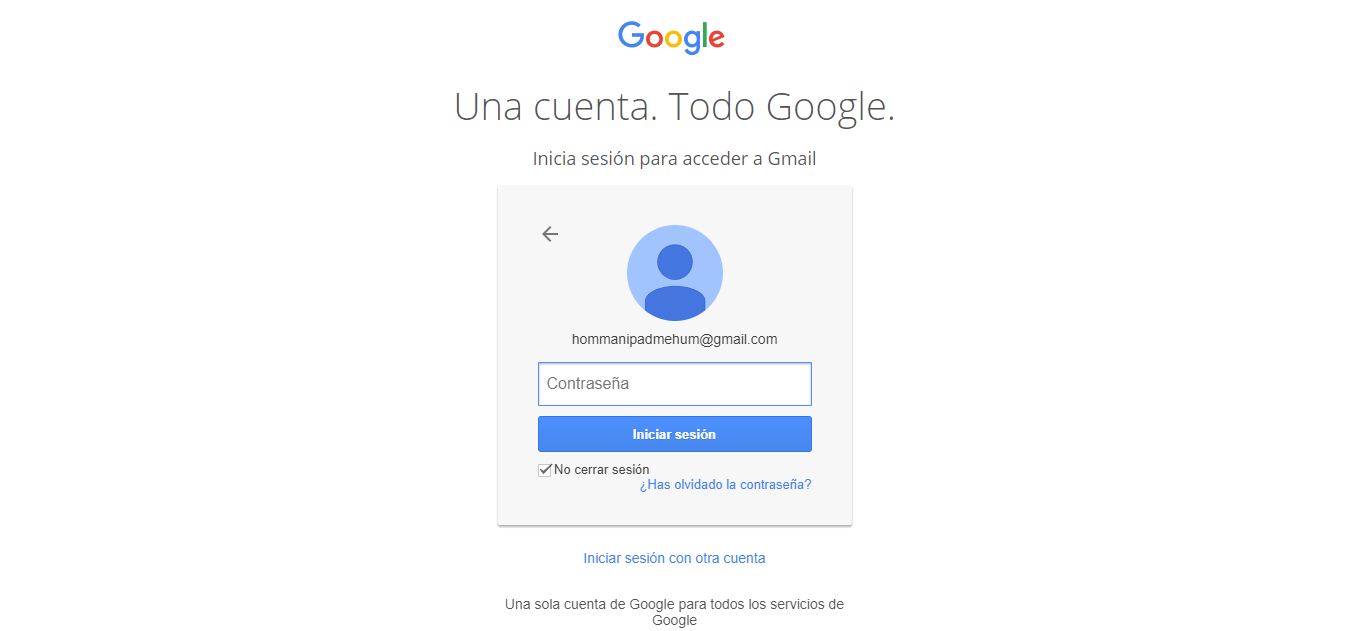Open the ¿Has olvidado la contraseña? link
The height and width of the screenshot is (631, 1349).
point(726,485)
